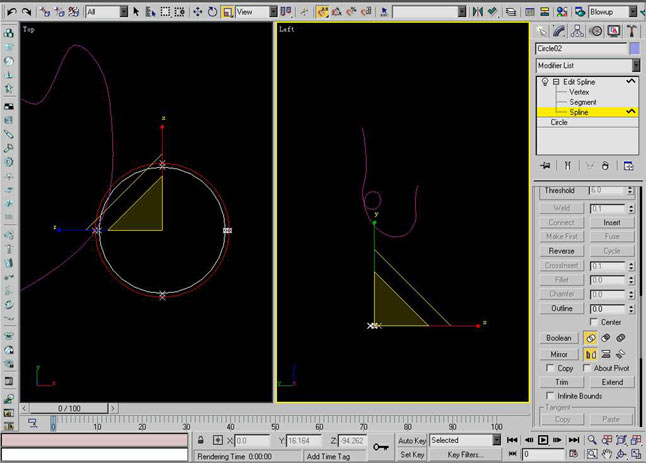
Task: Click Configure Modifier Sets icon
Action: click(628, 166)
